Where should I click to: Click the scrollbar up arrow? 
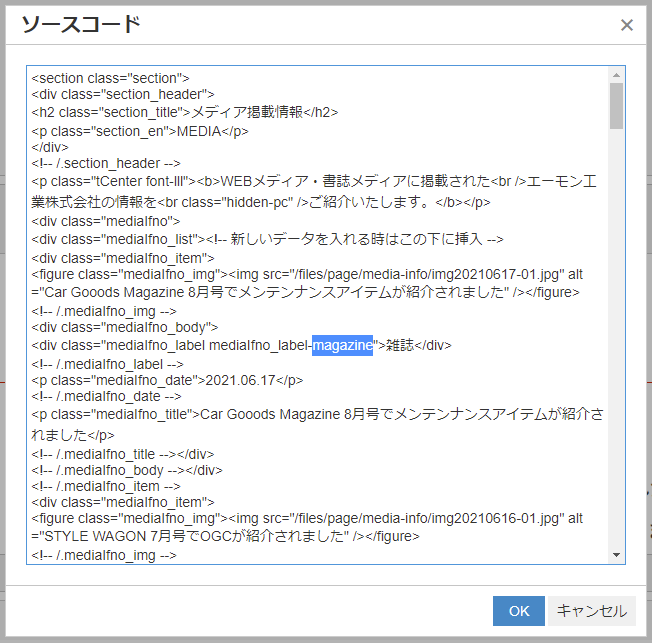coord(616,75)
